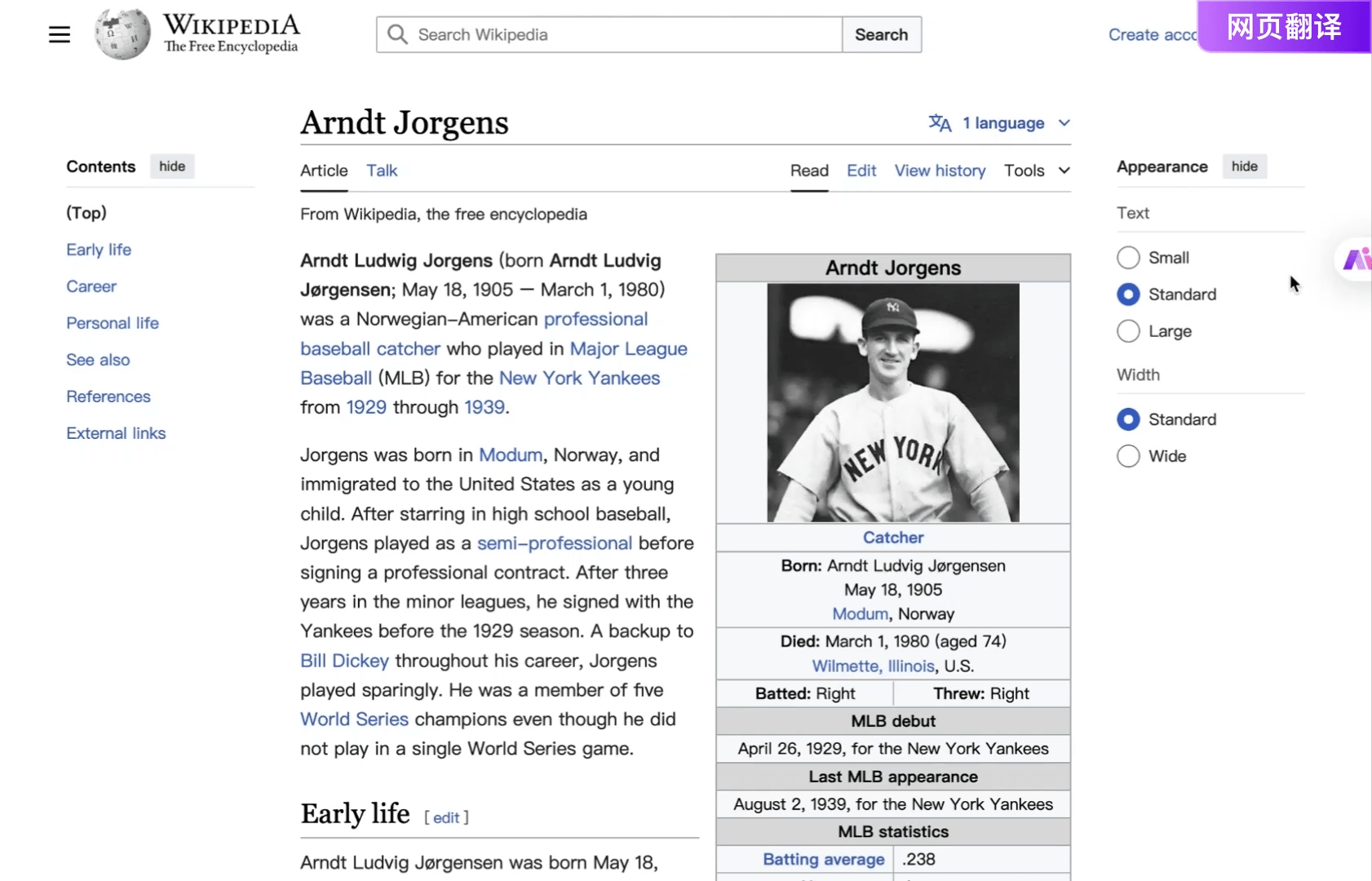Click the 网页翻译 page translate badge
1372x881 pixels.
(x=1283, y=27)
